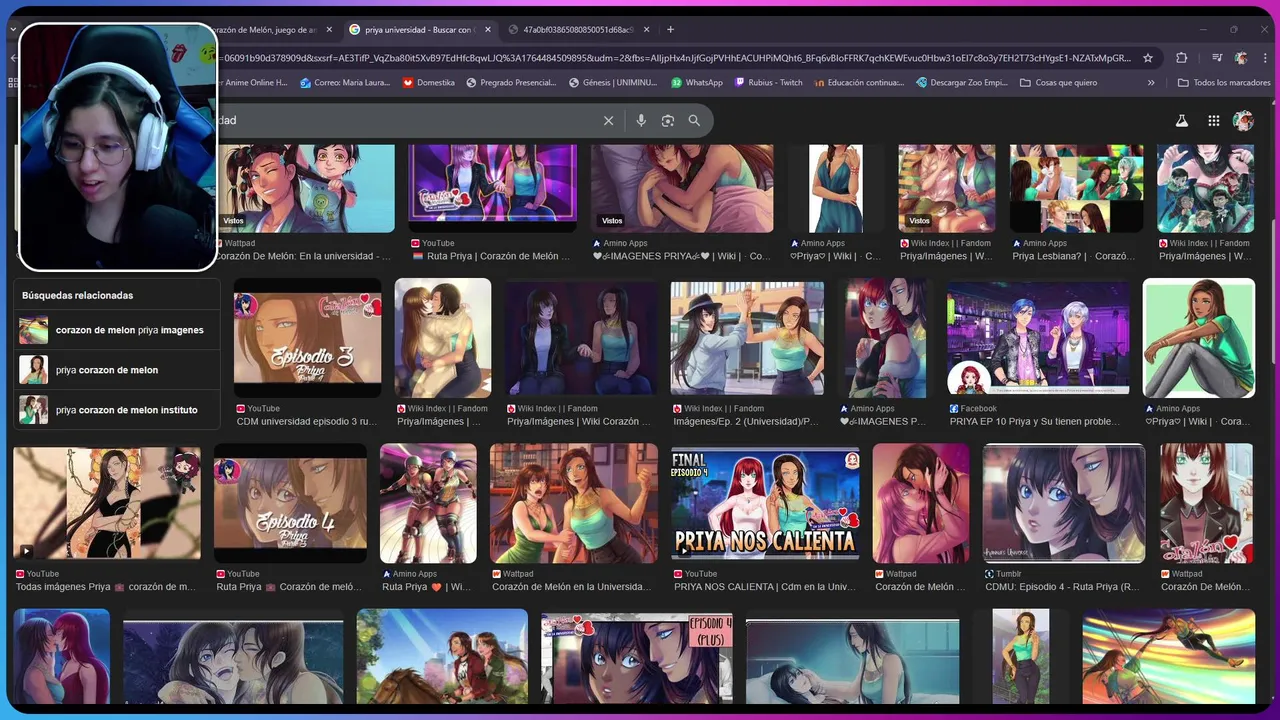This screenshot has height=720, width=1280.
Task: Open the 'Episodio 4 Priya' YouTube thumbnail
Action: [290, 503]
